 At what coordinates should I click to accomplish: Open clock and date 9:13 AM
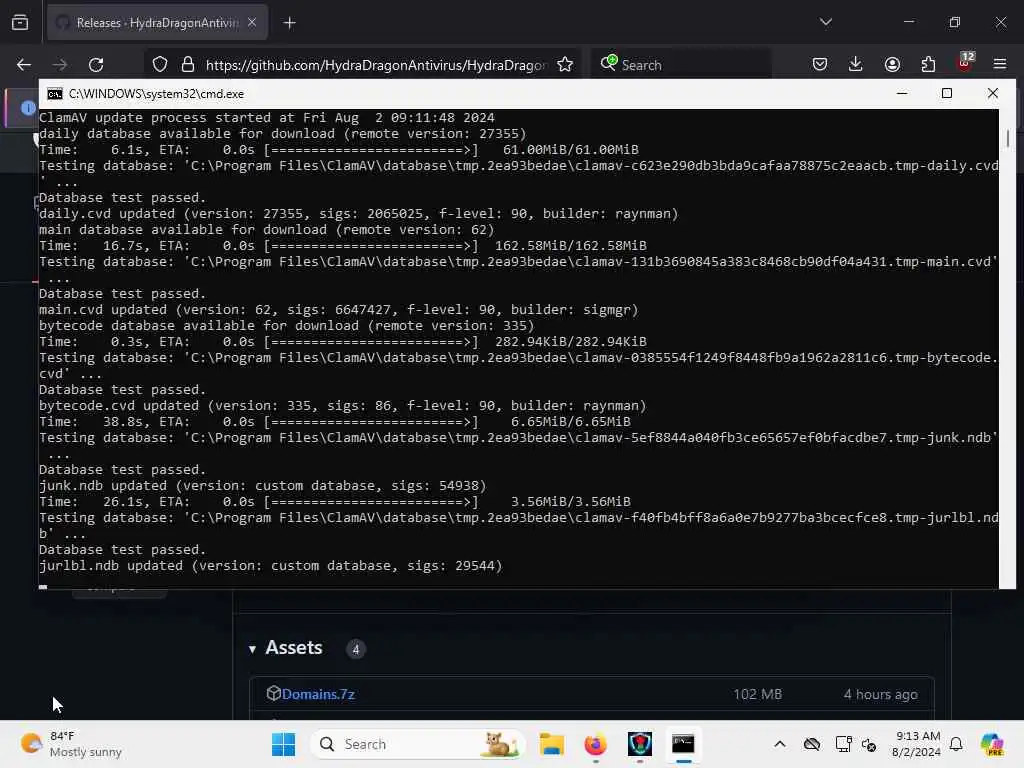916,744
